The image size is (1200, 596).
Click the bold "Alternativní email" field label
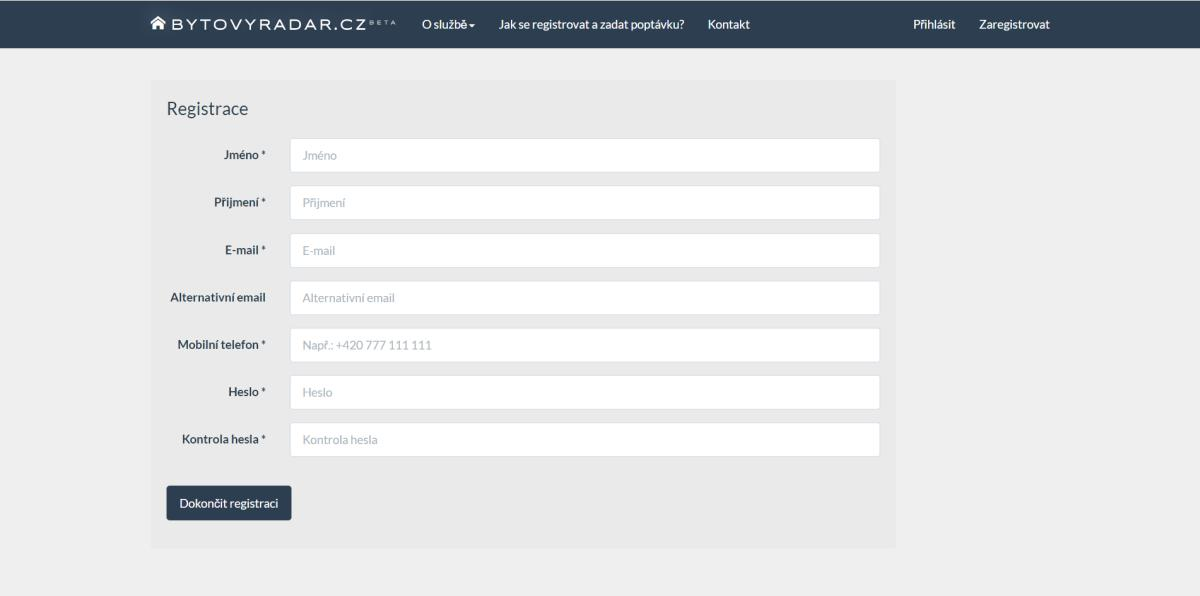218,298
